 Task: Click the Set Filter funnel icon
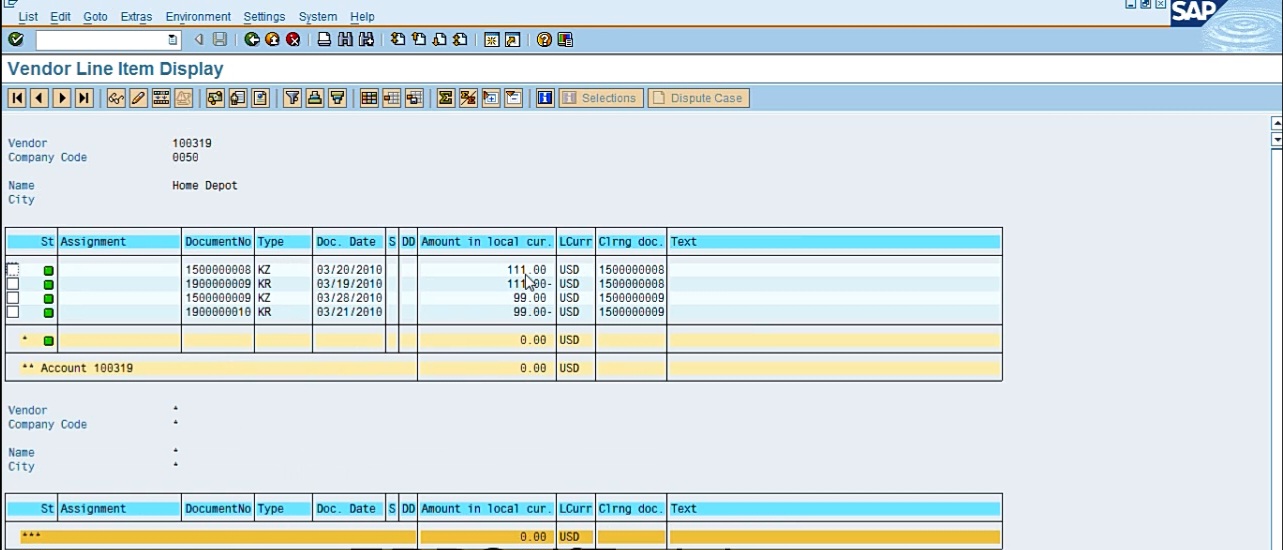292,98
